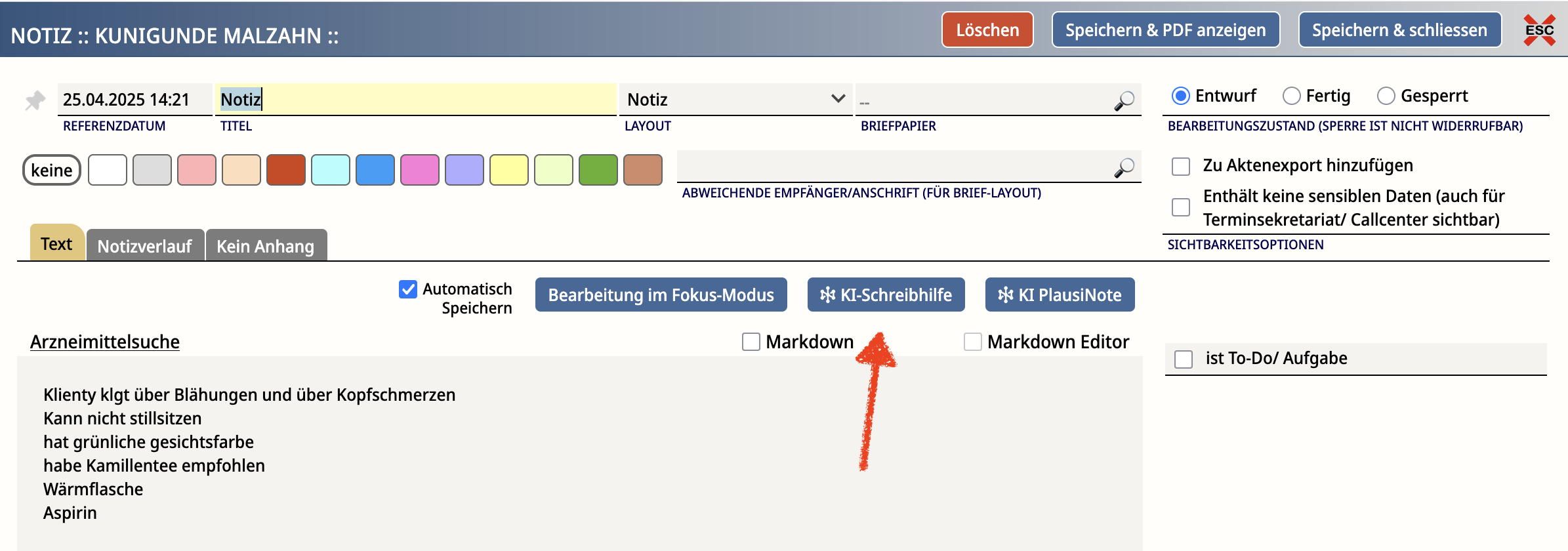This screenshot has width=1568, height=551.
Task: Click the magnifier icon in Briefpapier field
Action: point(1124,100)
